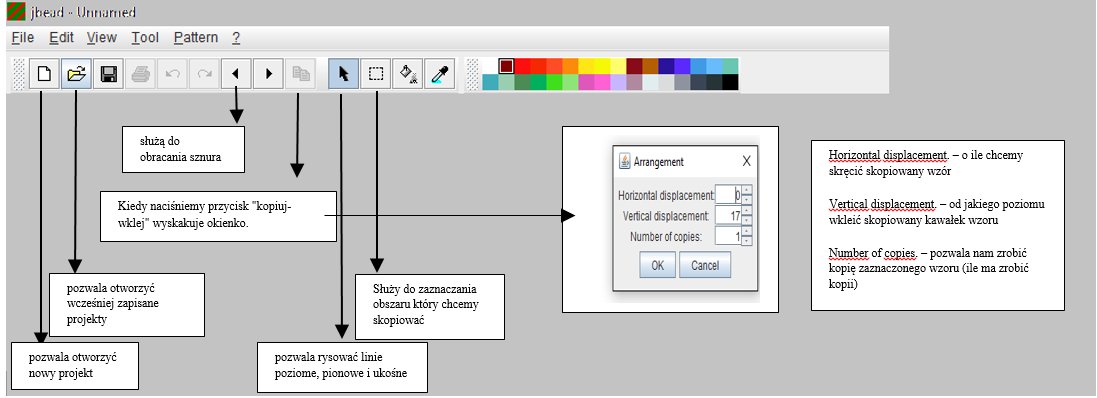Click the 'Number of copies:' label in the dialog
This screenshot has height=398, width=1097.
pos(666,236)
